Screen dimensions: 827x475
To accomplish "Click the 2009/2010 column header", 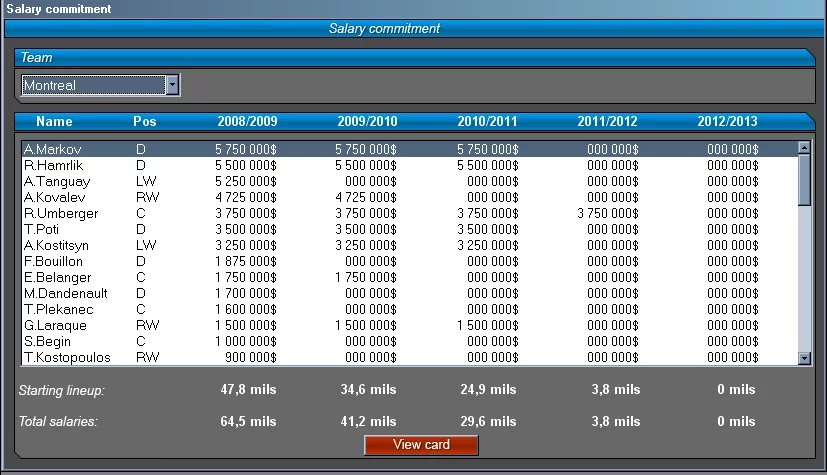I will (367, 121).
